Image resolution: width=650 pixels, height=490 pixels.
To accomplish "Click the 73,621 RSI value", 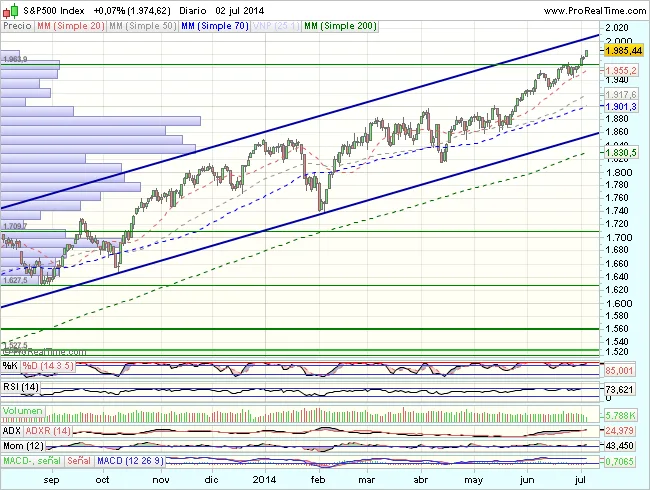I will point(619,390).
